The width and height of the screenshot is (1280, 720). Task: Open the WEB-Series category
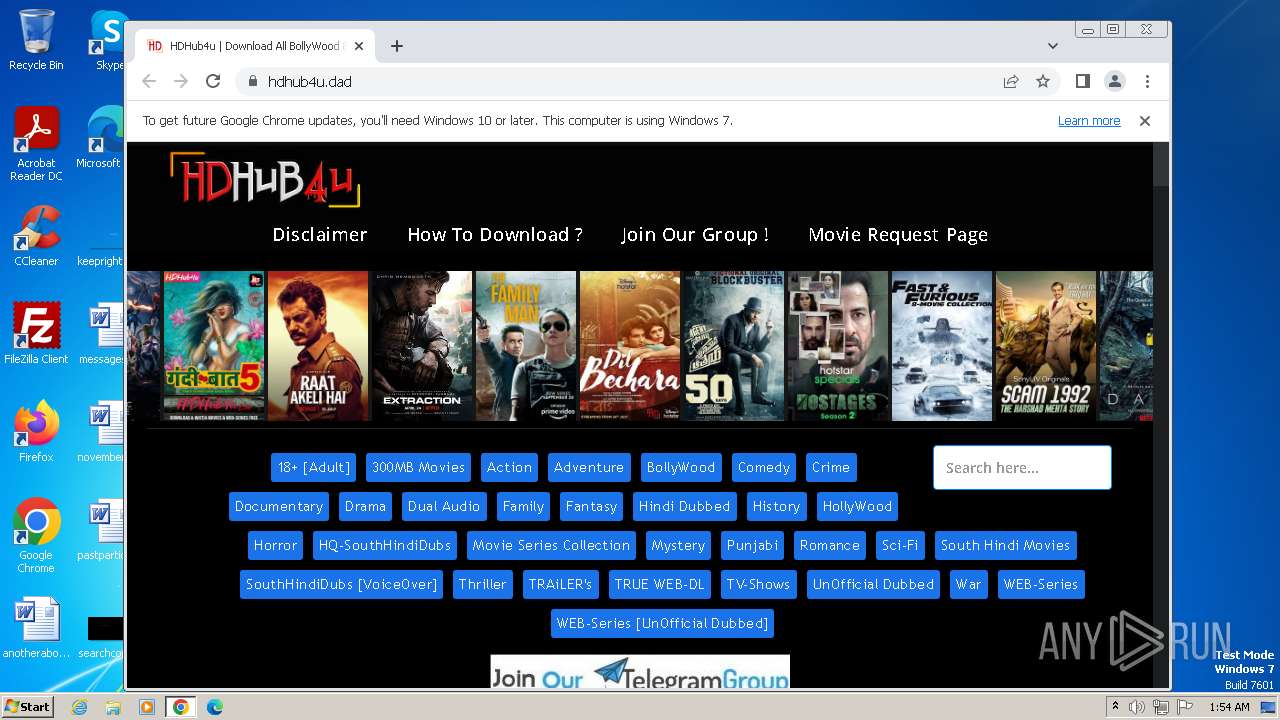1041,584
